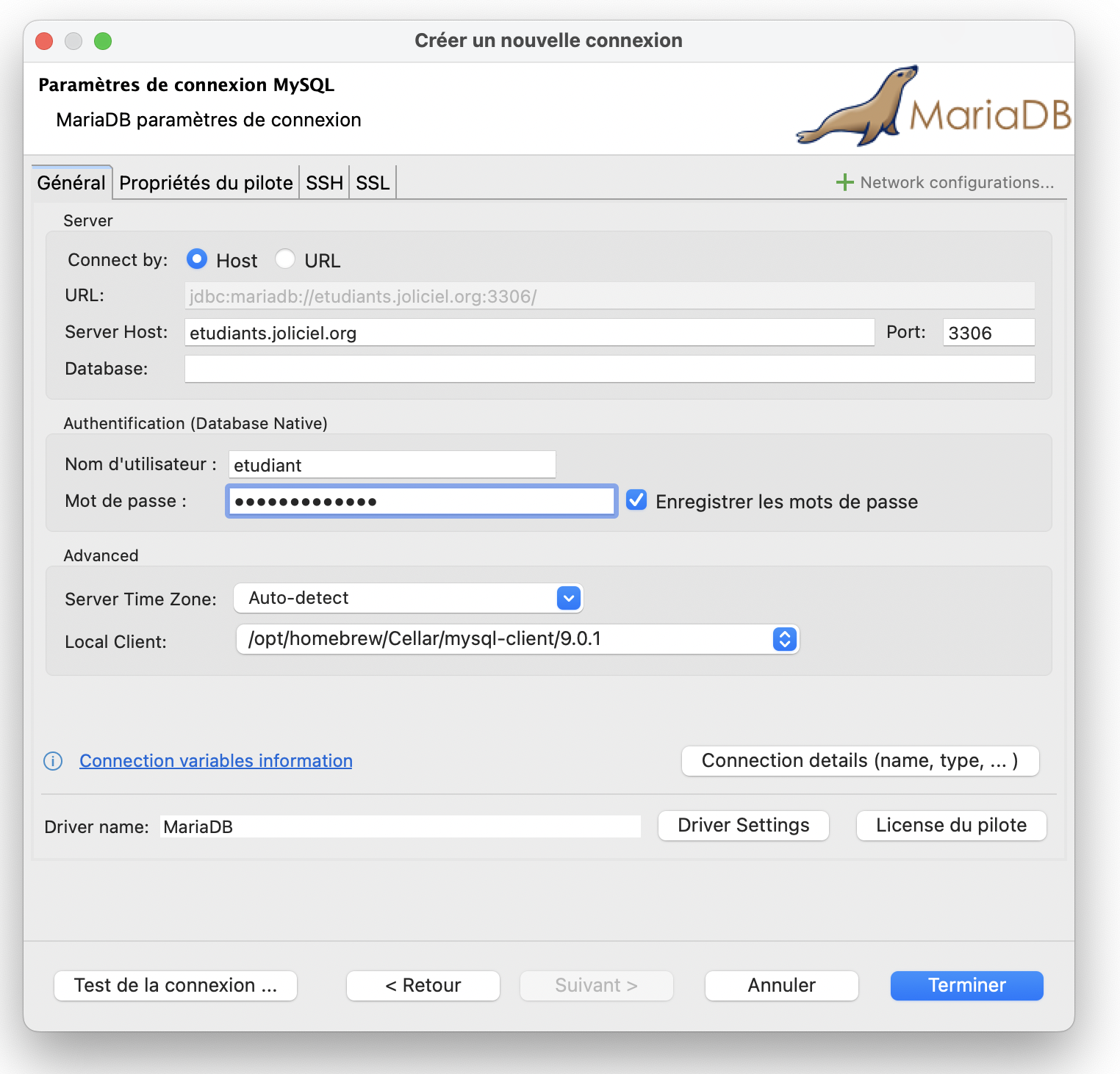
Task: Open the SSH tab
Action: [x=324, y=183]
